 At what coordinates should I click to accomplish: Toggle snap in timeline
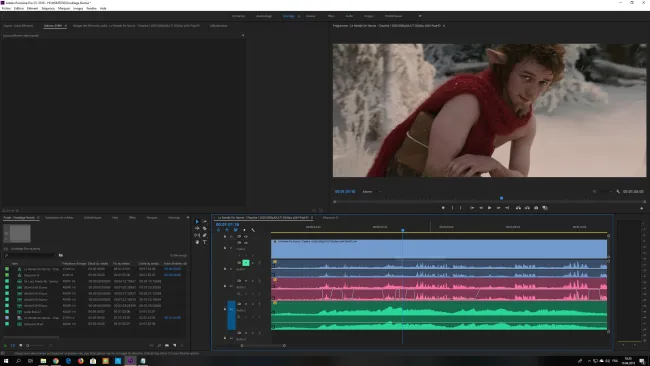point(227,230)
